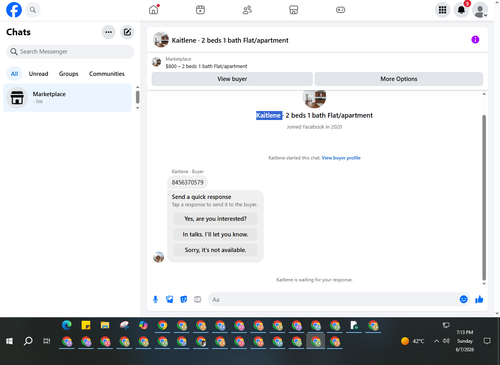Open the View buyer profile link
The image size is (500, 365).
click(x=341, y=158)
